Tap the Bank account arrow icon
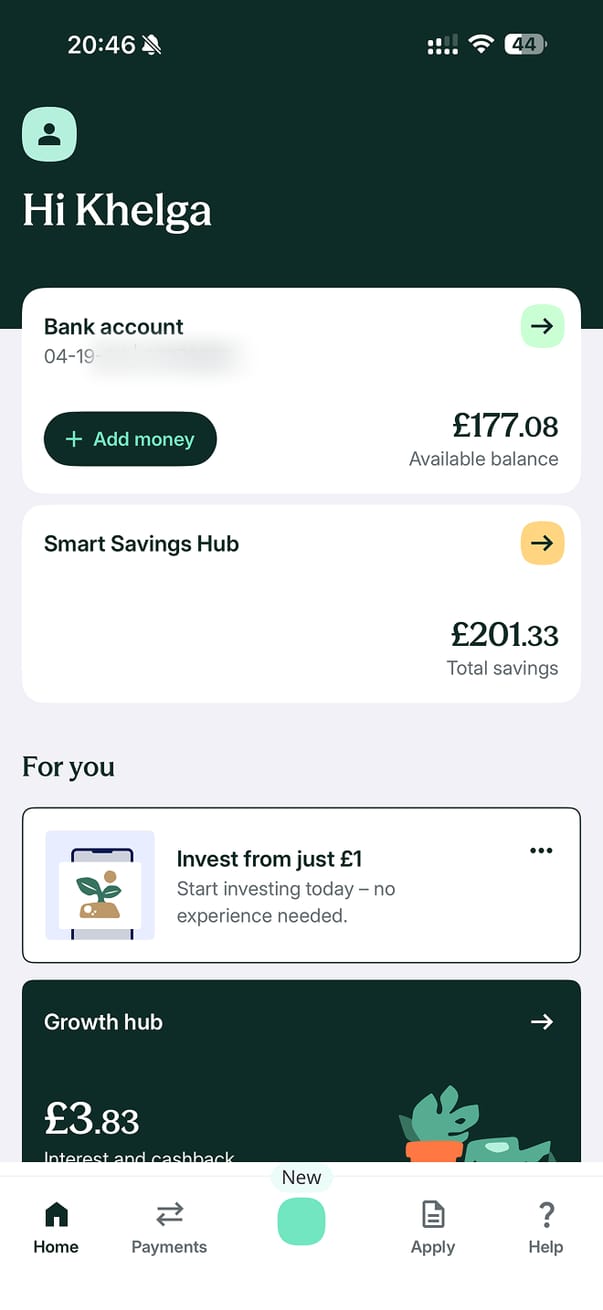603x1310 pixels. pyautogui.click(x=542, y=326)
